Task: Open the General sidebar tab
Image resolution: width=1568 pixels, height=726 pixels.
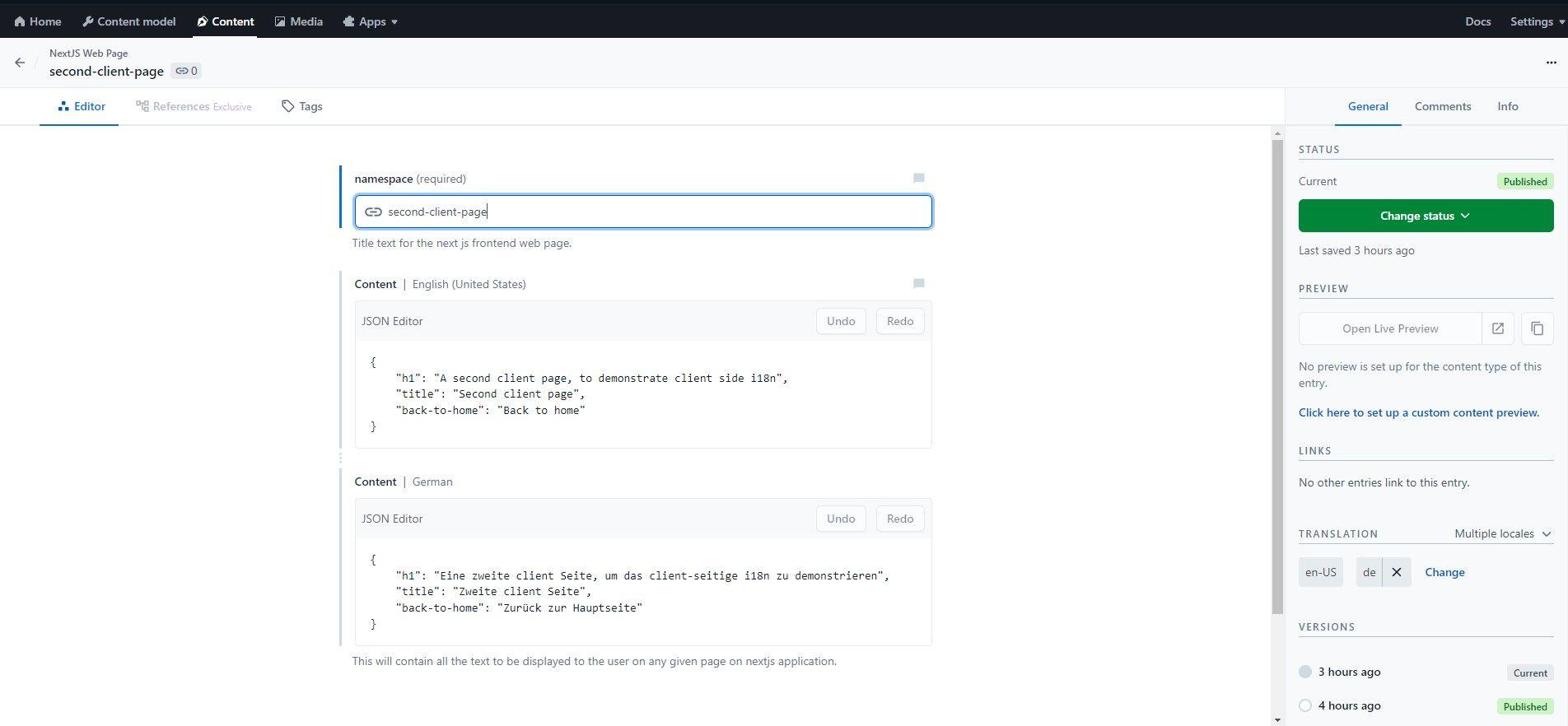Action: (1367, 106)
